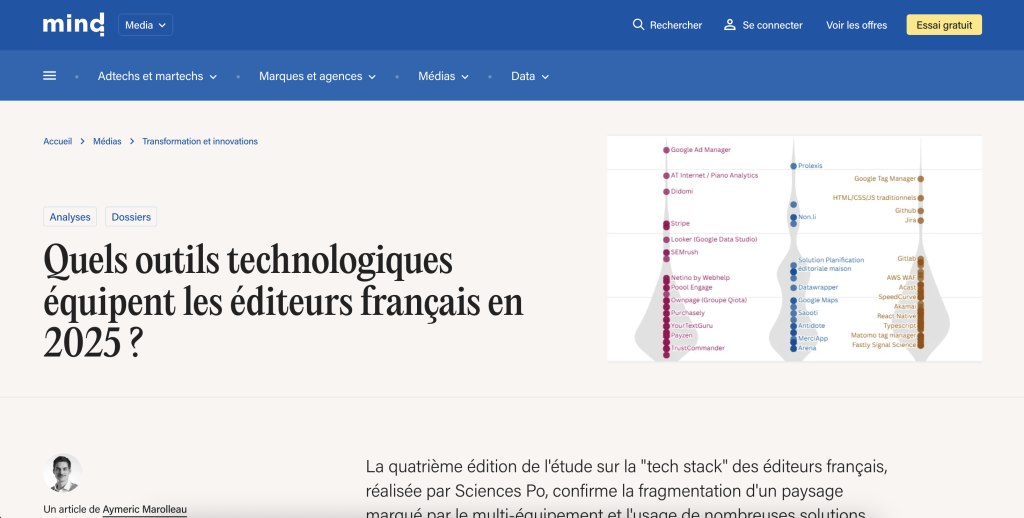Select the Analyses tag

[70, 217]
